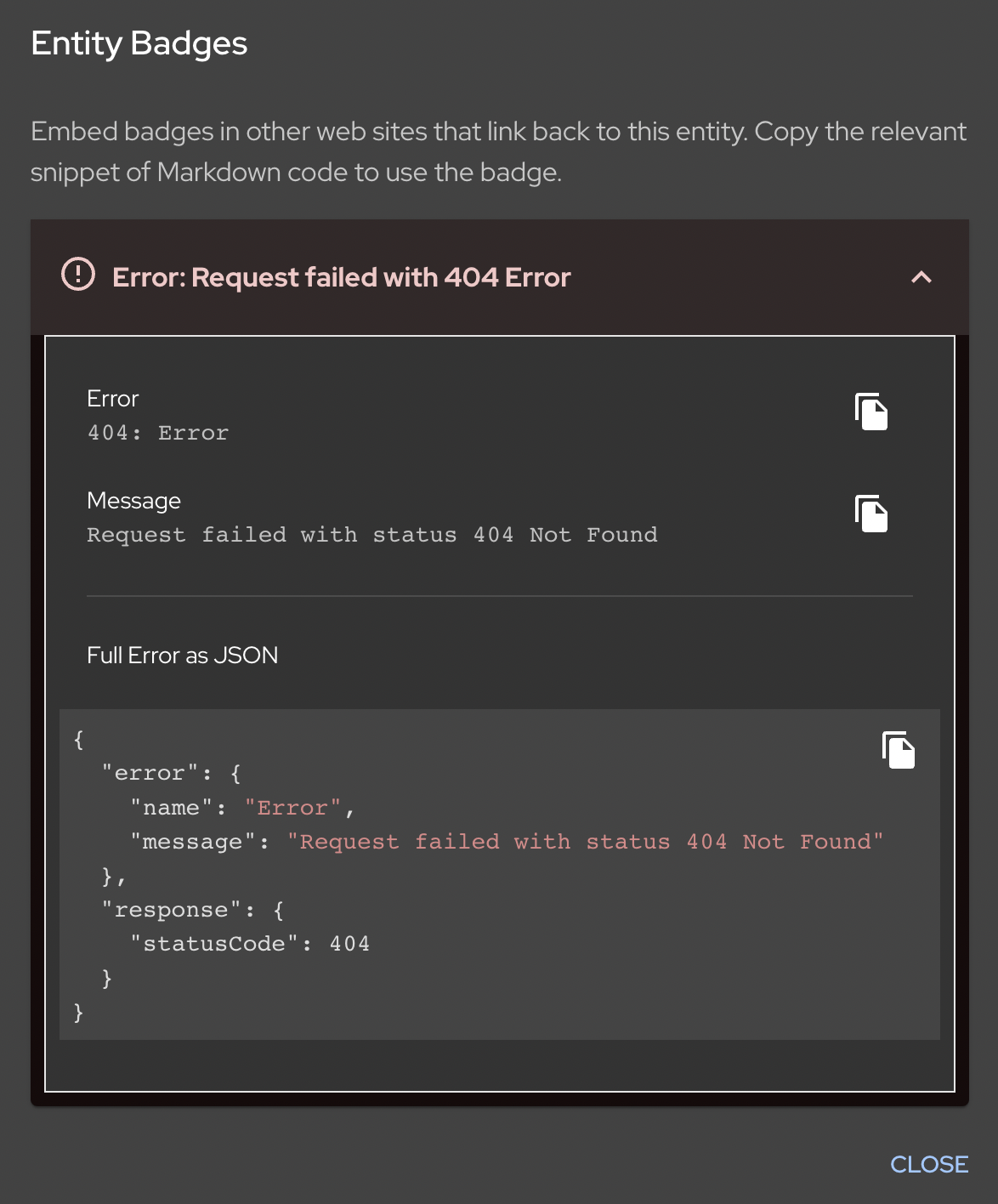Click the copy icon beside the Error field
Image resolution: width=998 pixels, height=1204 pixels.
tap(870, 412)
